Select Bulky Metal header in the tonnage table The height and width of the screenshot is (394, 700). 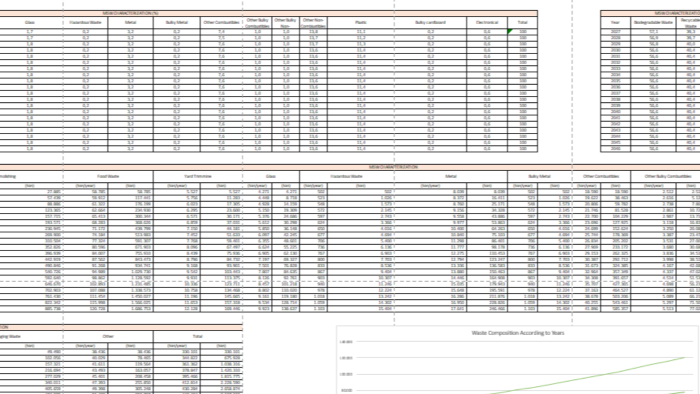pos(539,176)
